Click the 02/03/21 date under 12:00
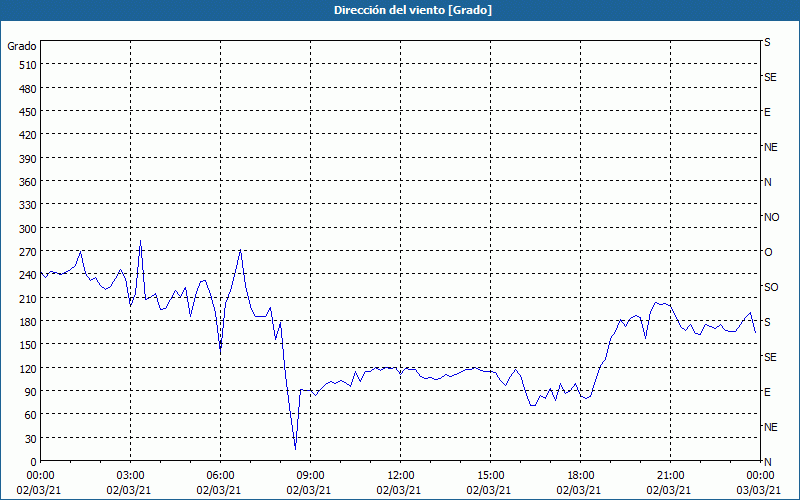The height and width of the screenshot is (500, 800). click(398, 490)
